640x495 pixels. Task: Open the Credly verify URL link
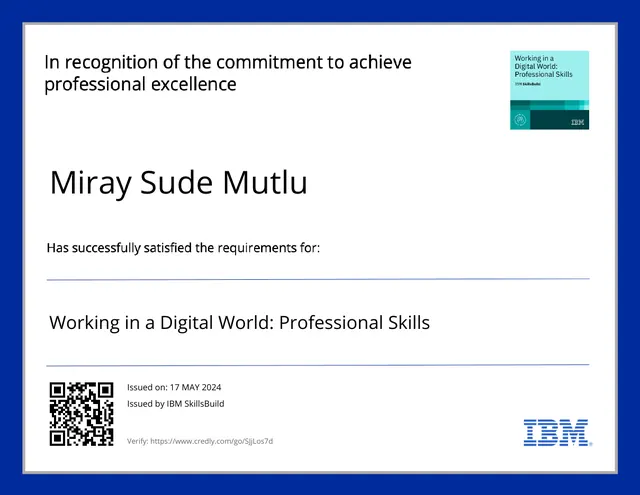click(211, 441)
